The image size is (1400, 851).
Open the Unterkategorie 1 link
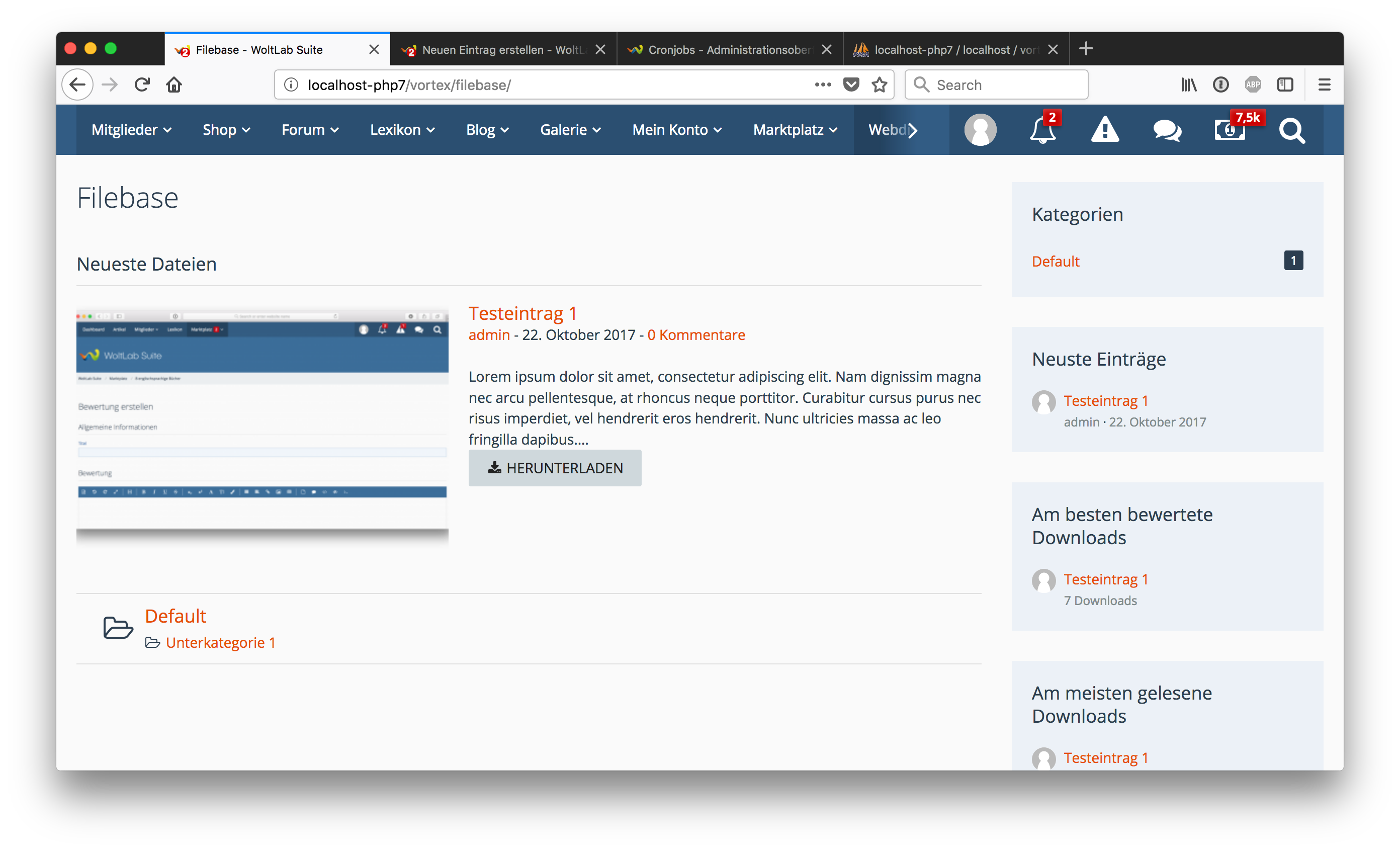click(x=220, y=642)
